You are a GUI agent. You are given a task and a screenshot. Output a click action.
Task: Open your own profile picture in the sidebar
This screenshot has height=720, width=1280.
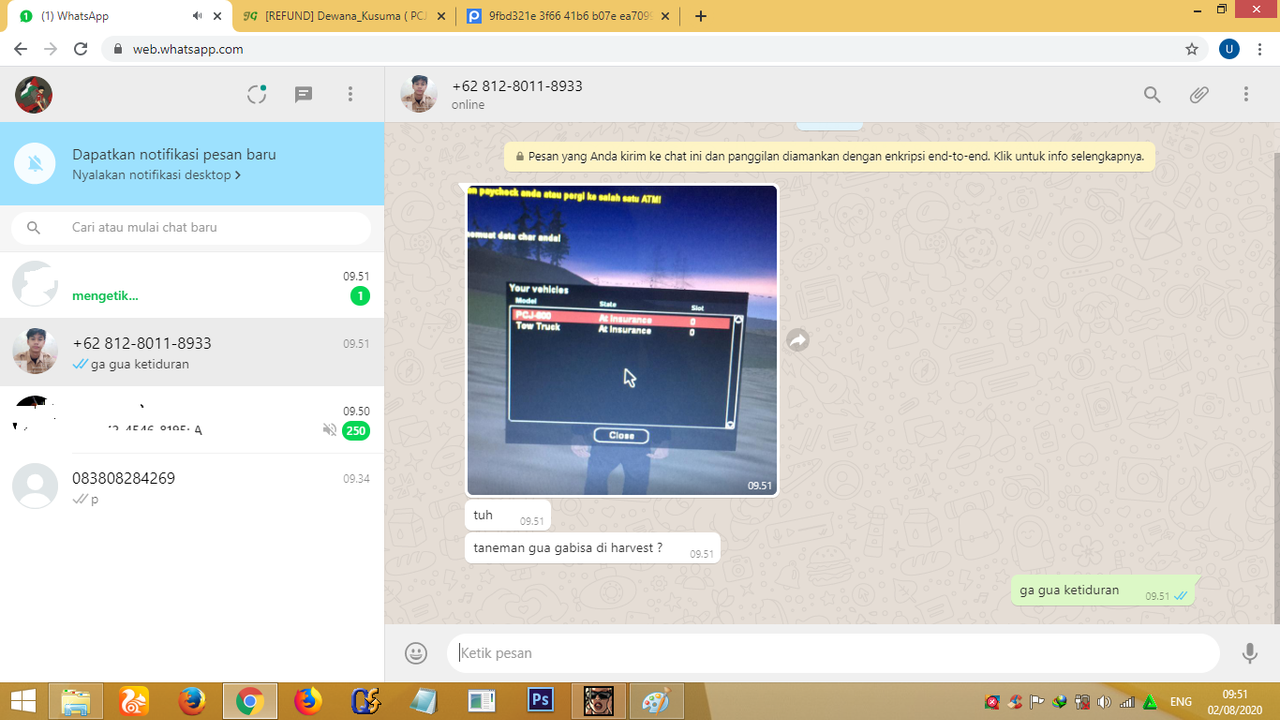pos(34,95)
